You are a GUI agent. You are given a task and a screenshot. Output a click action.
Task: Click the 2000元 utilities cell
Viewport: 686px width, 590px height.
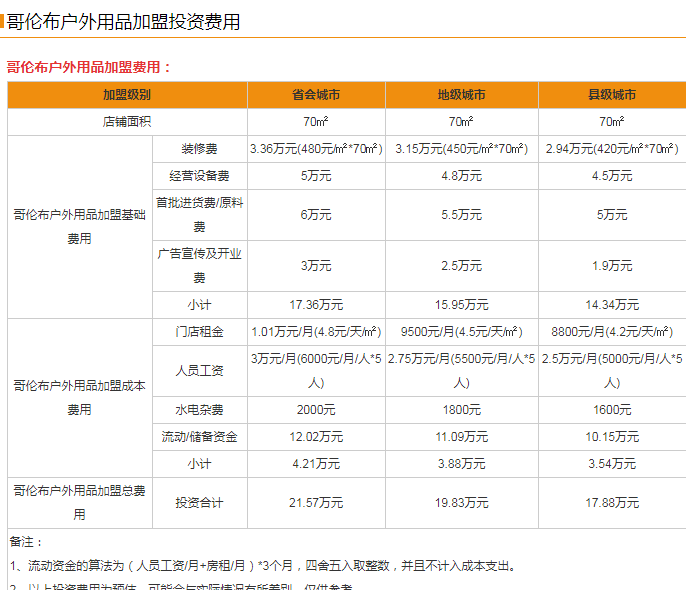316,410
